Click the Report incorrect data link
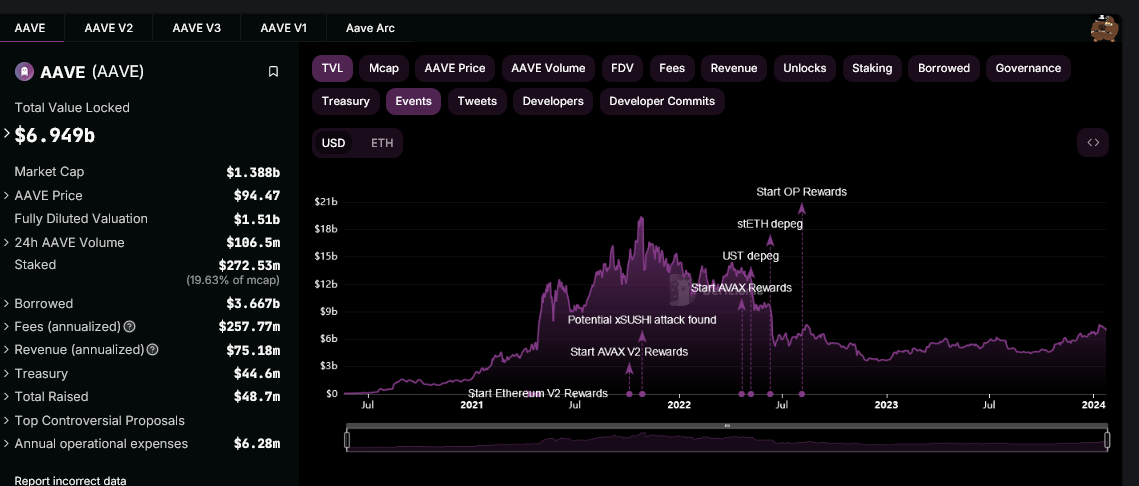Viewport: 1139px width, 486px height. (x=70, y=480)
